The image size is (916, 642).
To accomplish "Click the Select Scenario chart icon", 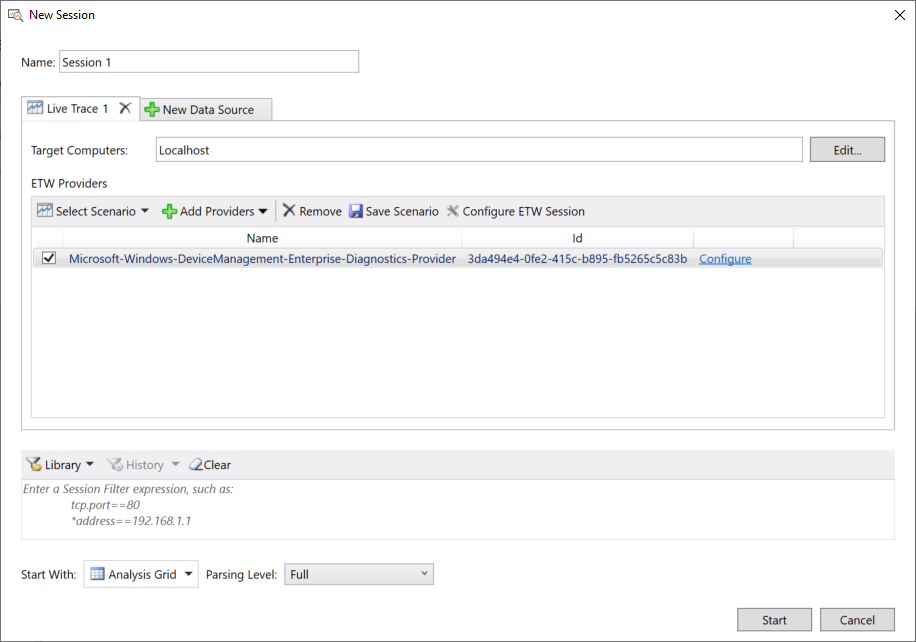I will 44,211.
